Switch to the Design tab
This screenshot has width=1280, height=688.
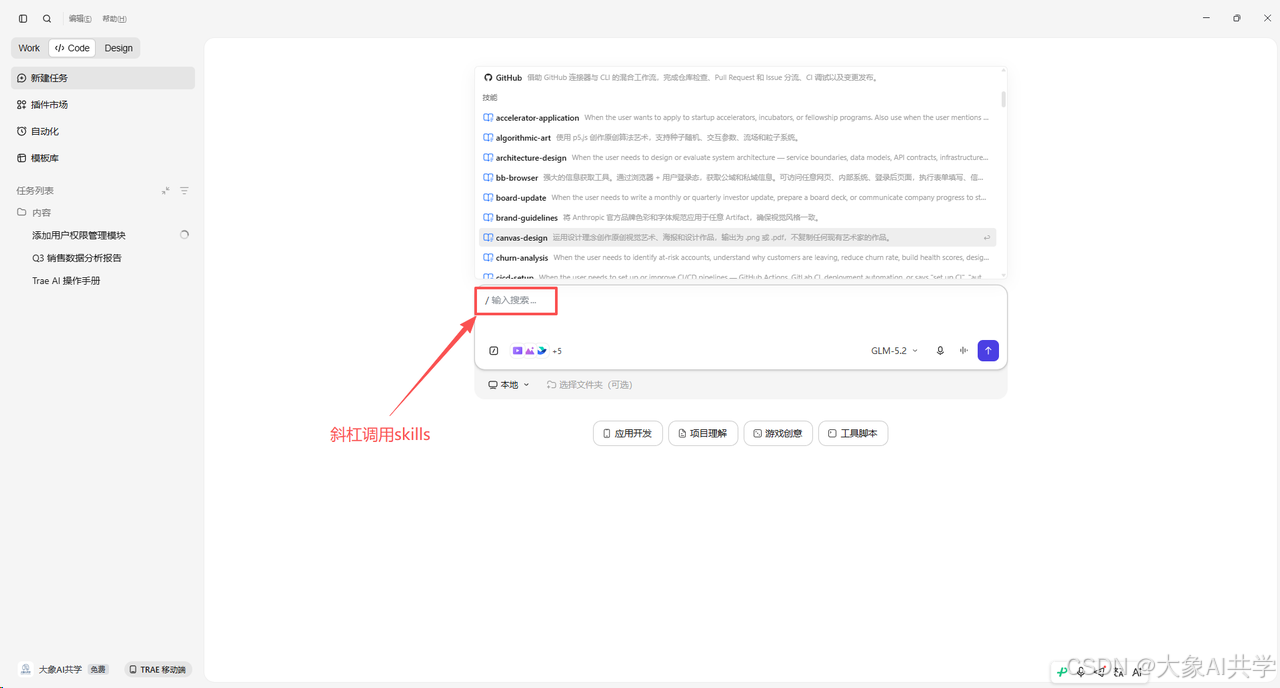click(x=119, y=48)
